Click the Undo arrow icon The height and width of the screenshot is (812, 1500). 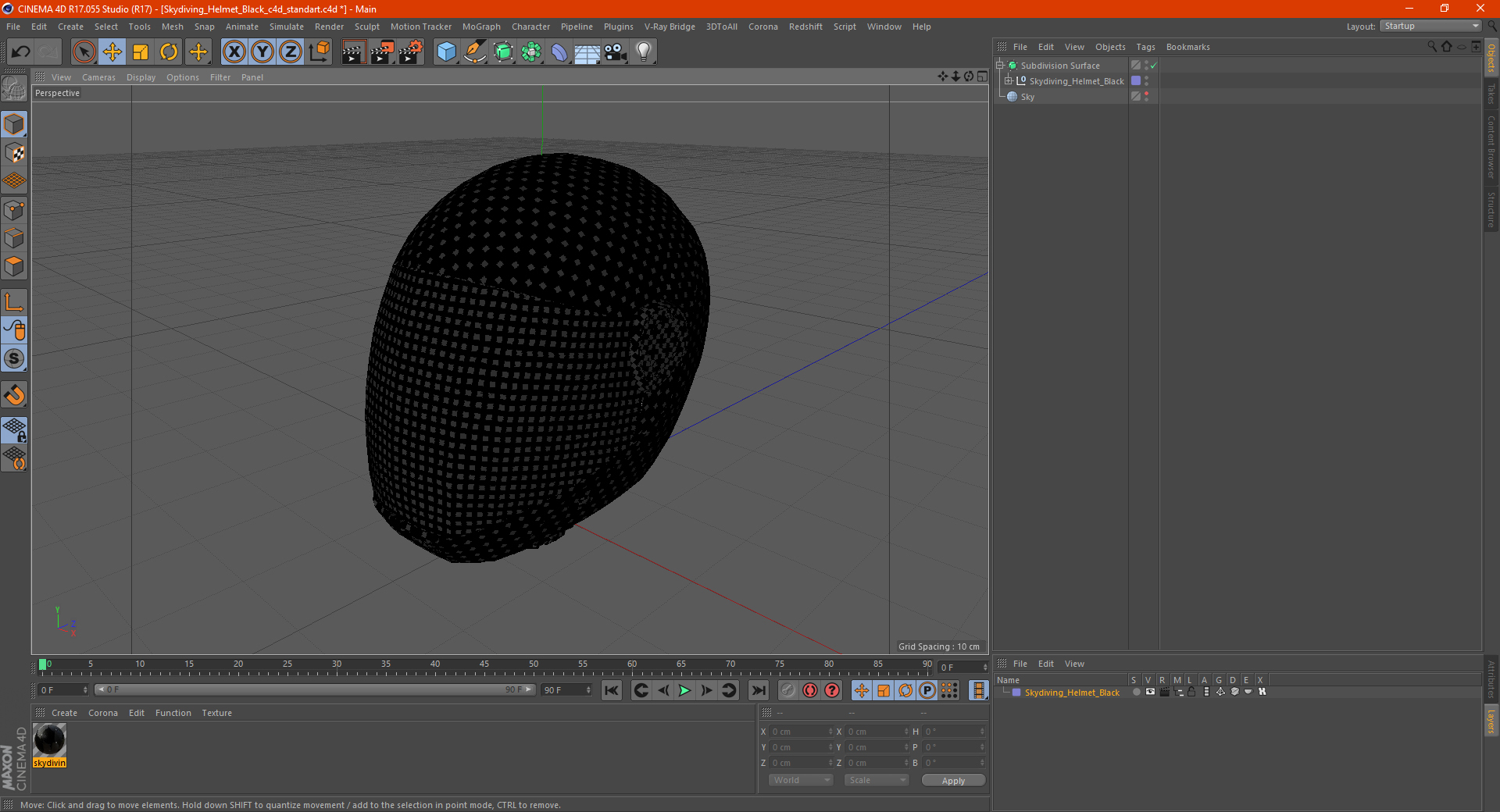[x=21, y=52]
